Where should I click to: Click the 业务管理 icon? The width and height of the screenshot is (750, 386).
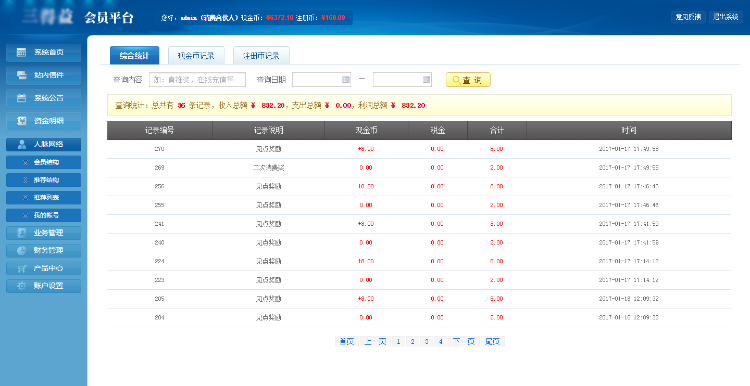click(22, 233)
